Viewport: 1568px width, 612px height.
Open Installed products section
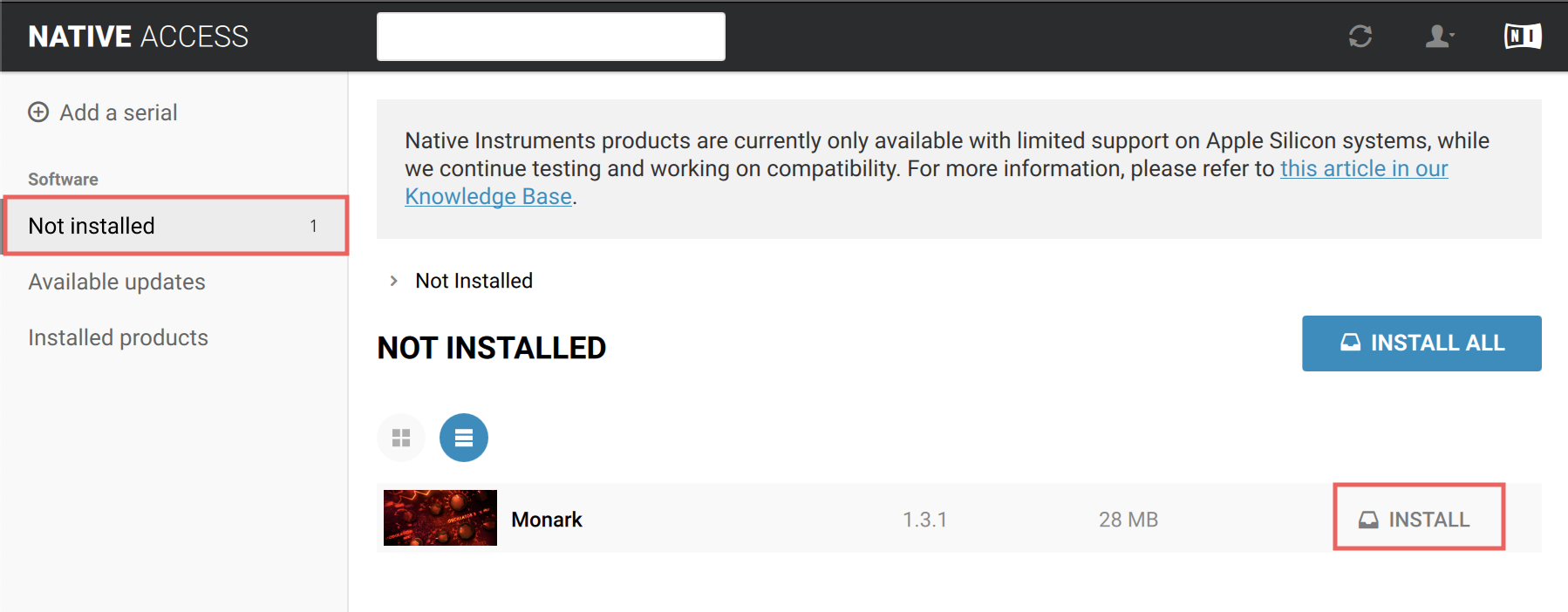(118, 337)
